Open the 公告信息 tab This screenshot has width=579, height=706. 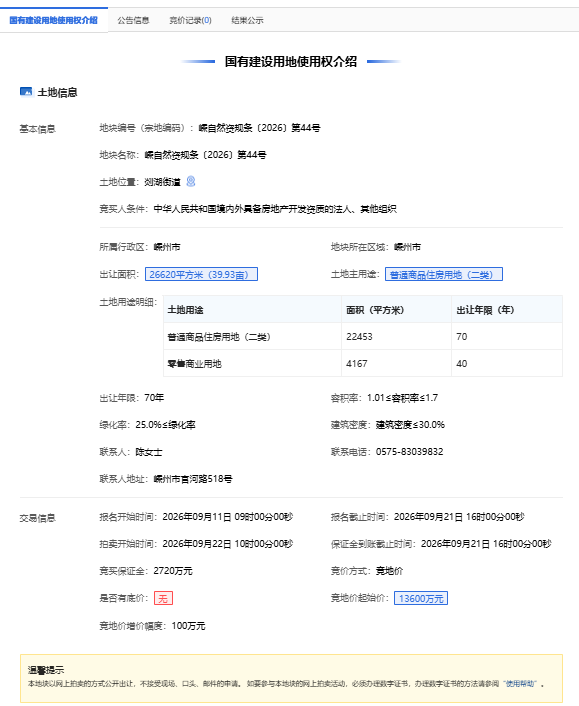[133, 20]
